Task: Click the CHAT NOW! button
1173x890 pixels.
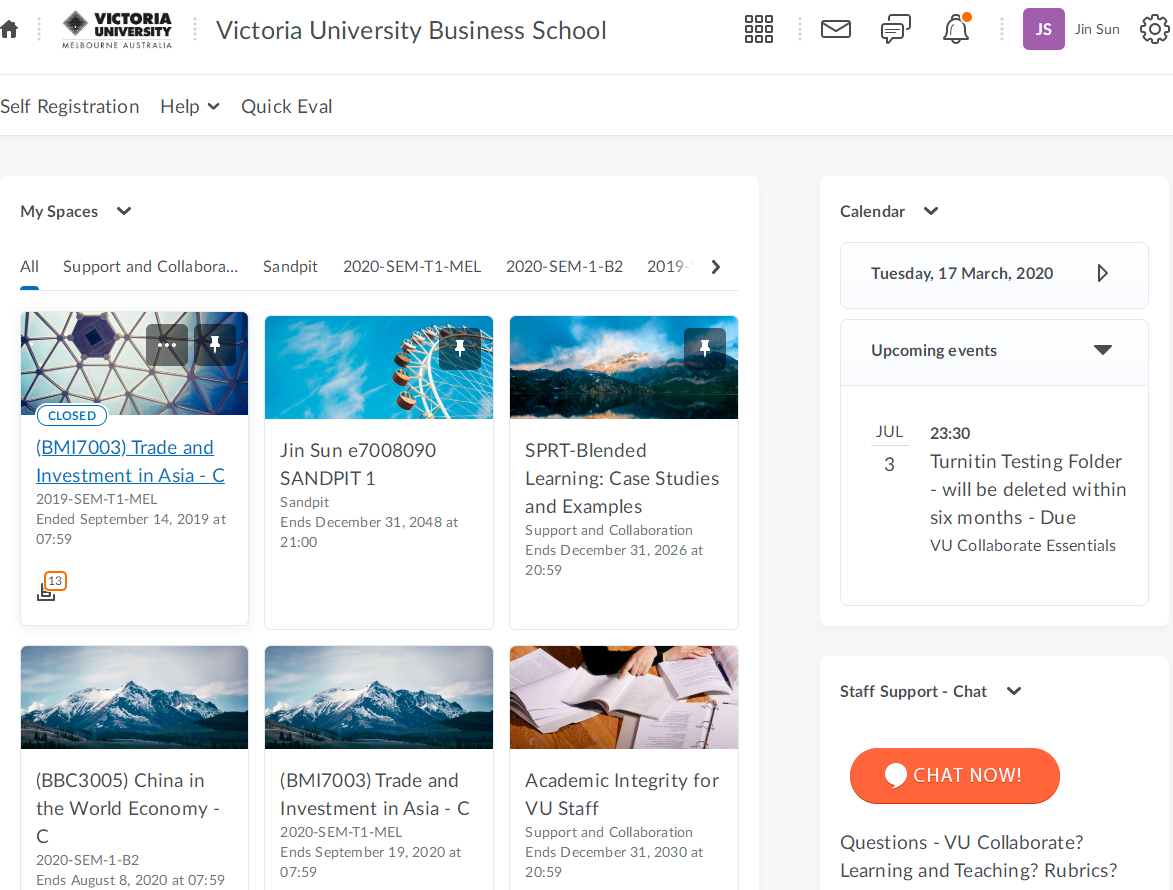Action: coord(954,776)
